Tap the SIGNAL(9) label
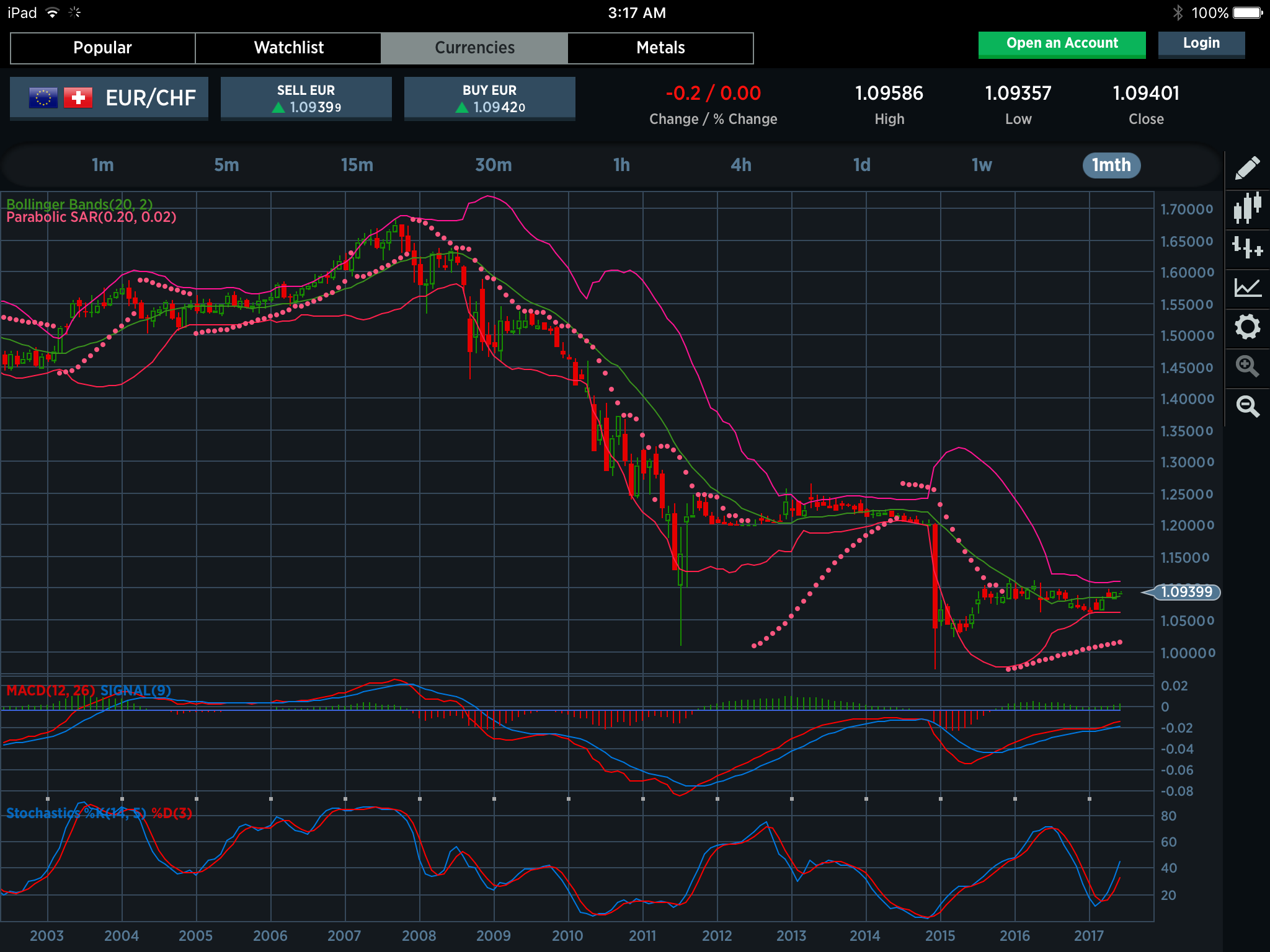Viewport: 1270px width, 952px height. coord(135,690)
